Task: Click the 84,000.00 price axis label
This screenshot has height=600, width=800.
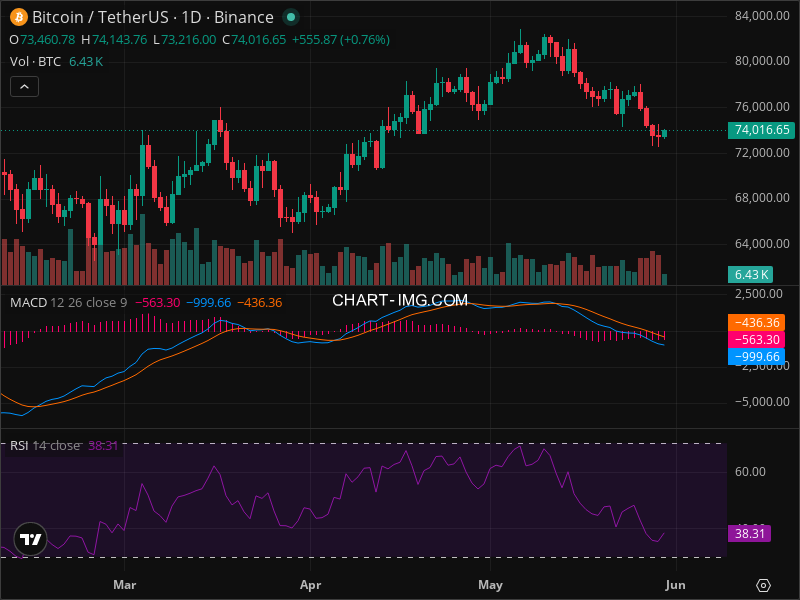Action: 762,16
